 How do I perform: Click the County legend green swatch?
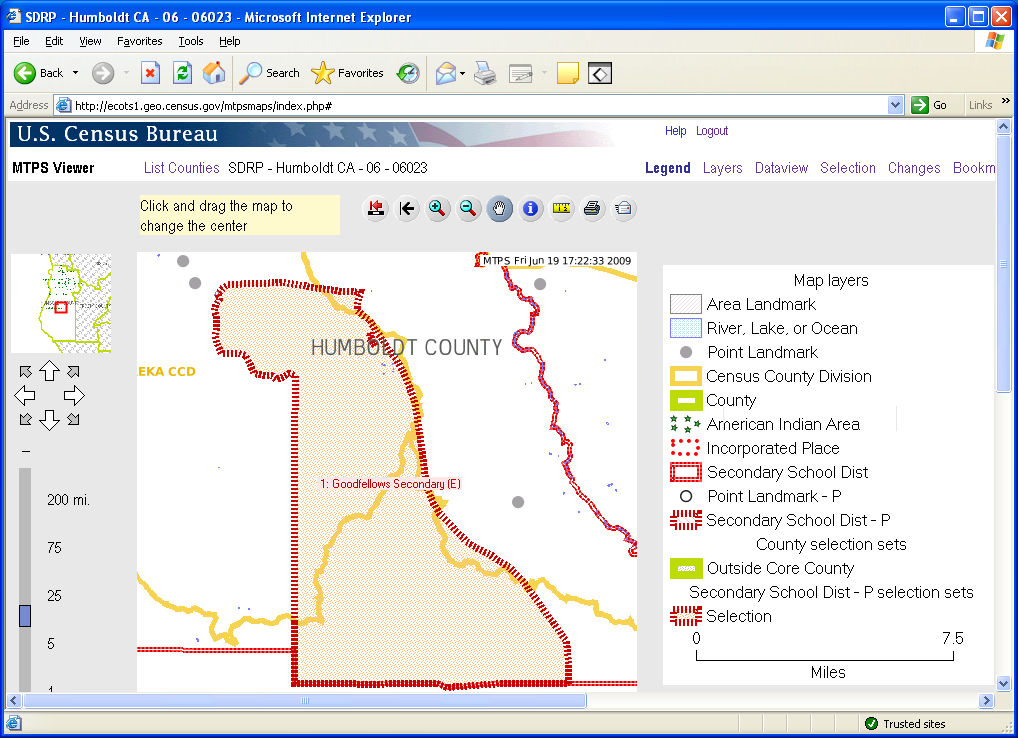click(686, 400)
